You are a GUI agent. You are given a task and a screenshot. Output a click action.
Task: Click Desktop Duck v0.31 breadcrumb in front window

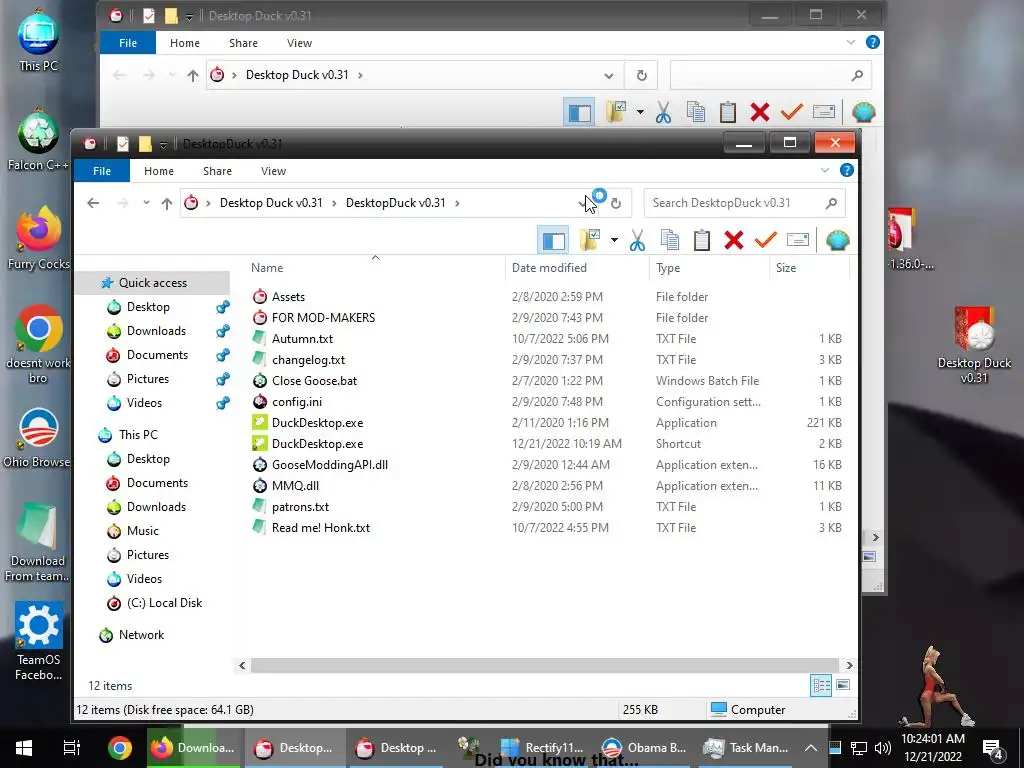point(271,203)
